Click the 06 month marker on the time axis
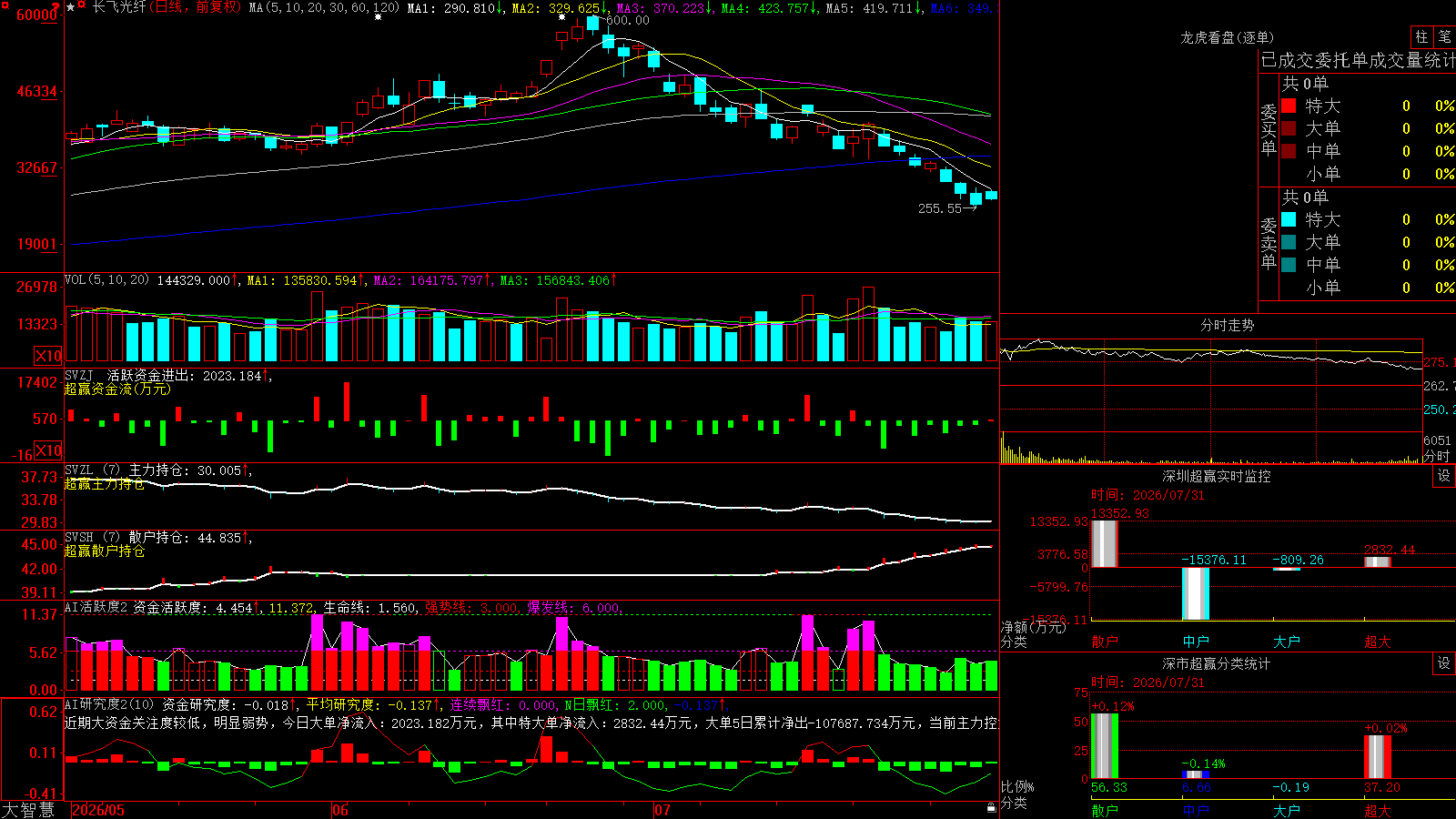The image size is (1456, 819). click(340, 810)
